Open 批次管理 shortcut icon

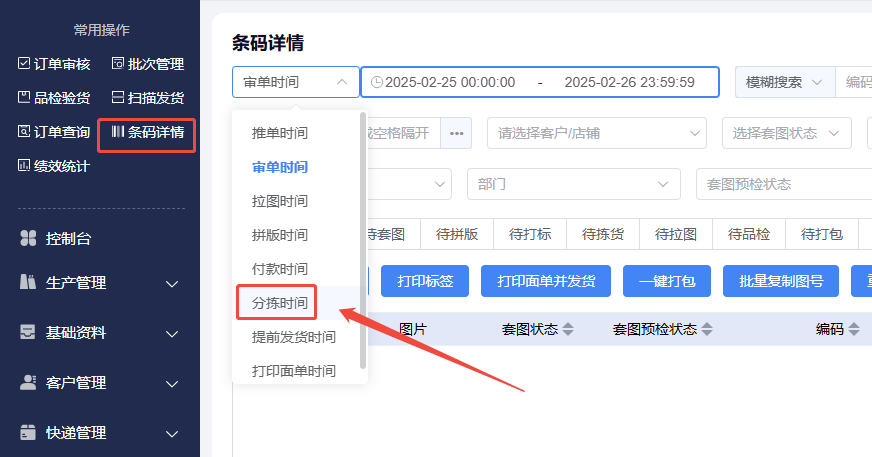pos(117,63)
